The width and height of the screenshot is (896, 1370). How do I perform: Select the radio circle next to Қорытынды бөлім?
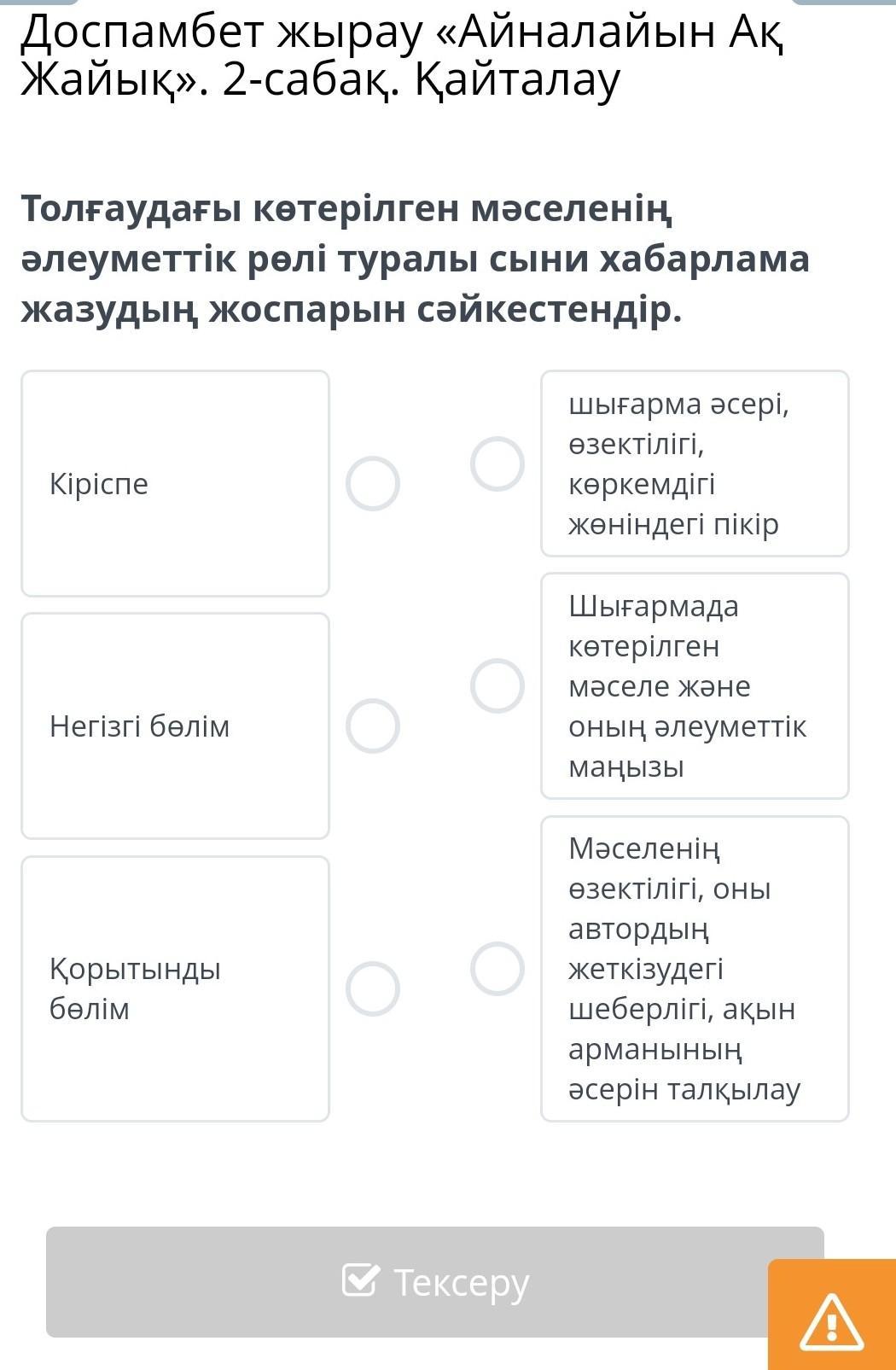[373, 988]
